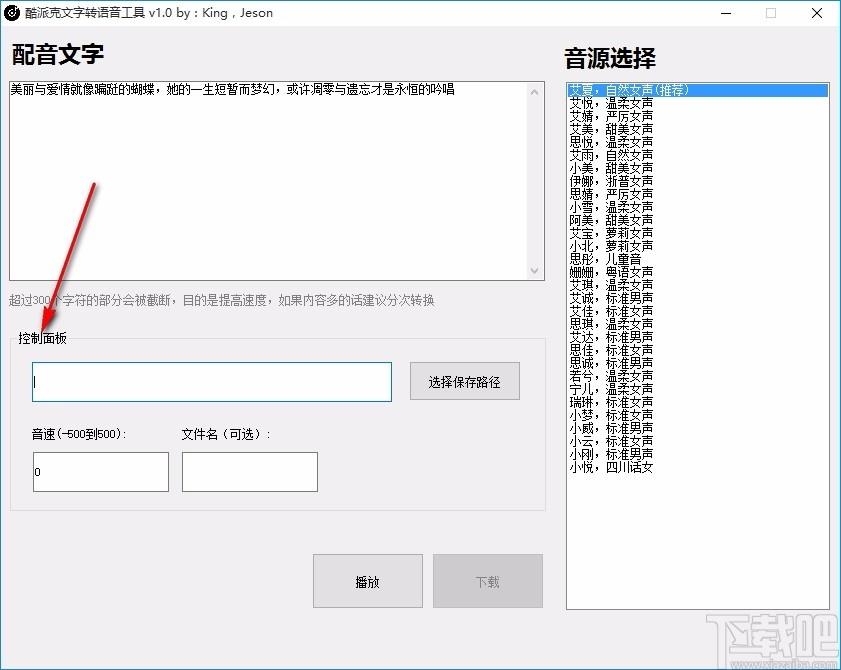Focus the save path input field
The height and width of the screenshot is (670, 841).
pos(212,382)
